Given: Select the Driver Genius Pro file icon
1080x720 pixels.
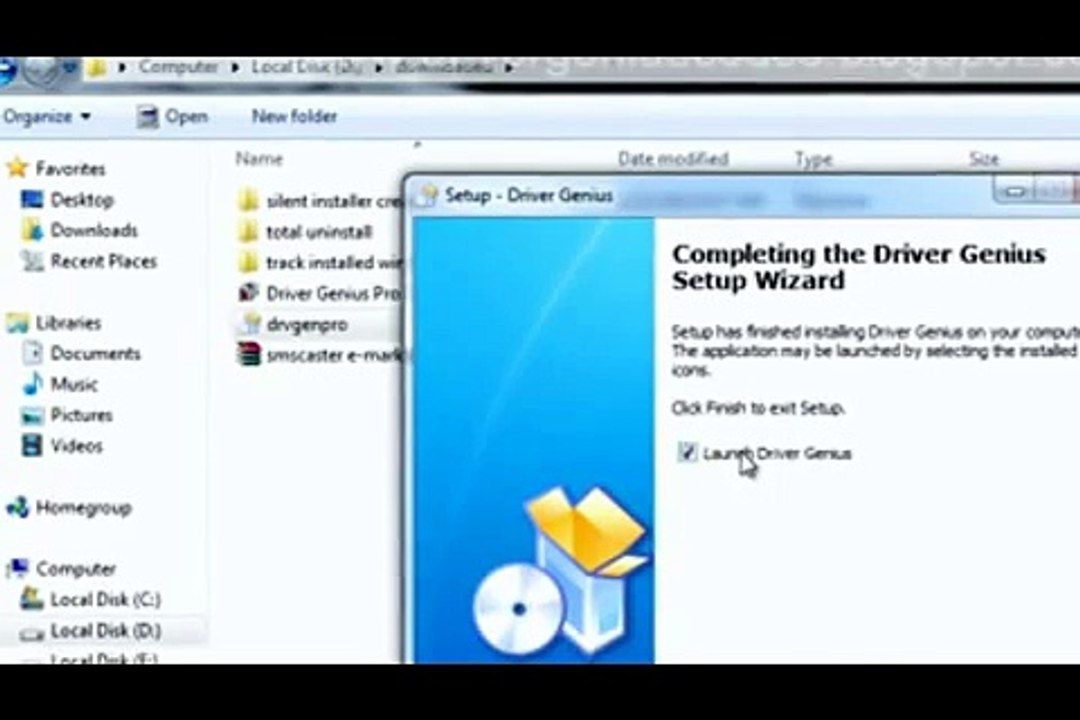Looking at the screenshot, I should 249,293.
